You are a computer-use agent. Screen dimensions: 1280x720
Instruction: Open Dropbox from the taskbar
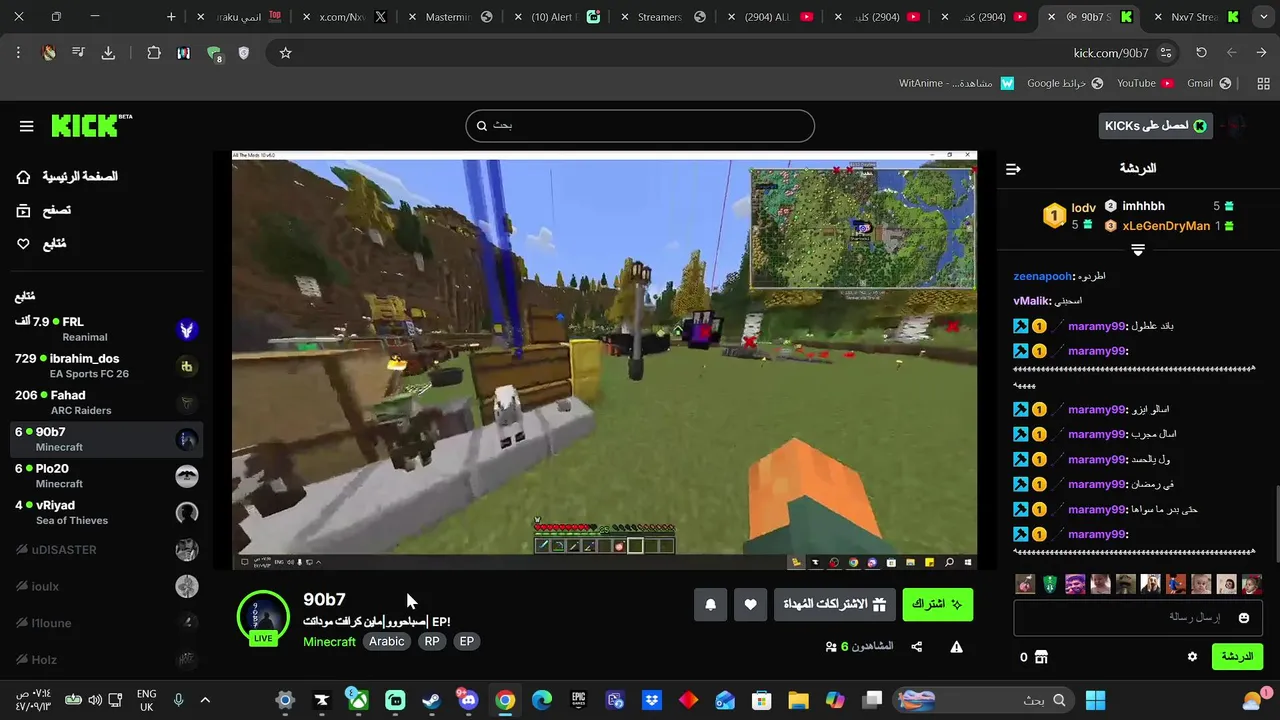(x=652, y=700)
